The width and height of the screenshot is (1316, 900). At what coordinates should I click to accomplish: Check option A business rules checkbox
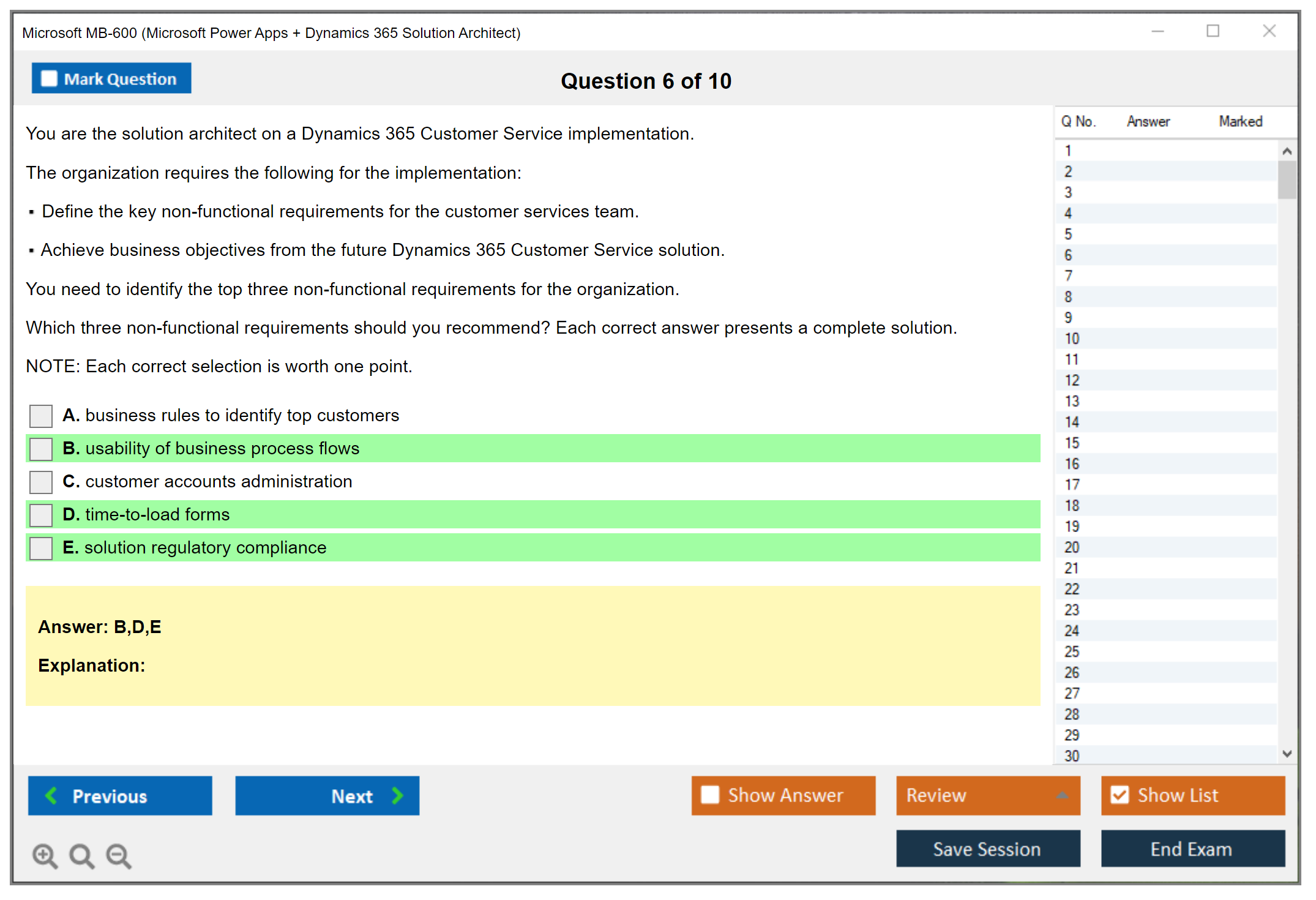tap(41, 416)
